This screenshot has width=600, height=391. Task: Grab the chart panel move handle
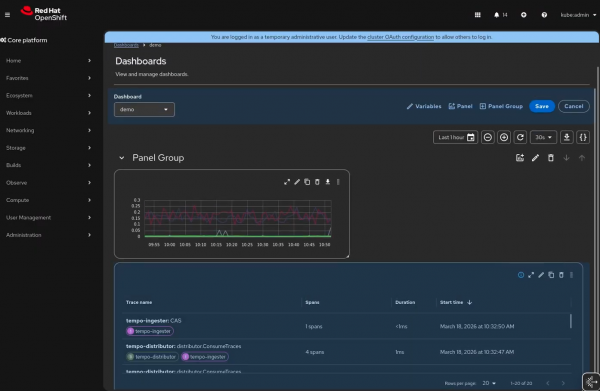pos(338,182)
